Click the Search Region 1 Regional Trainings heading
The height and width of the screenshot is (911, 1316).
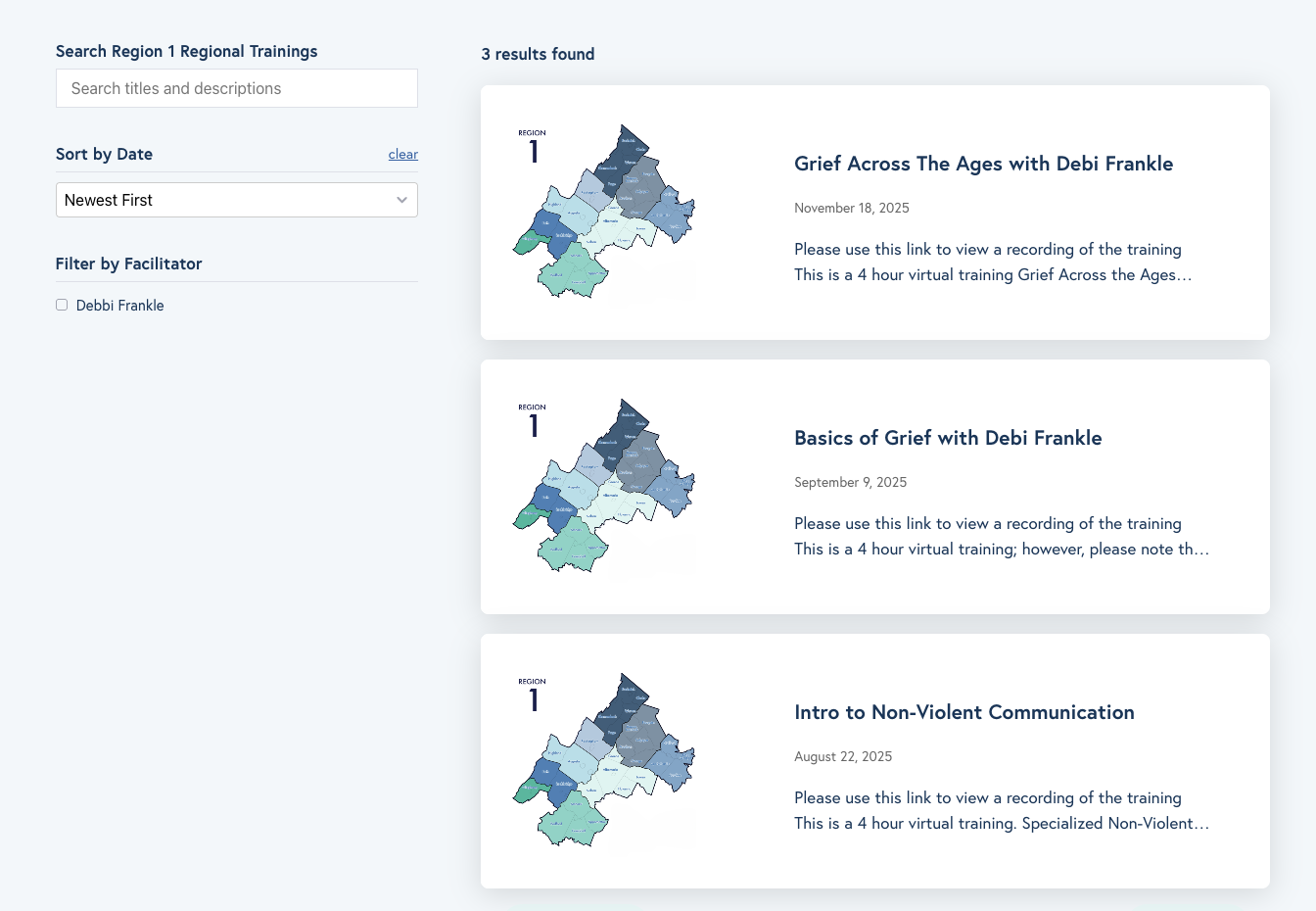[x=186, y=51]
